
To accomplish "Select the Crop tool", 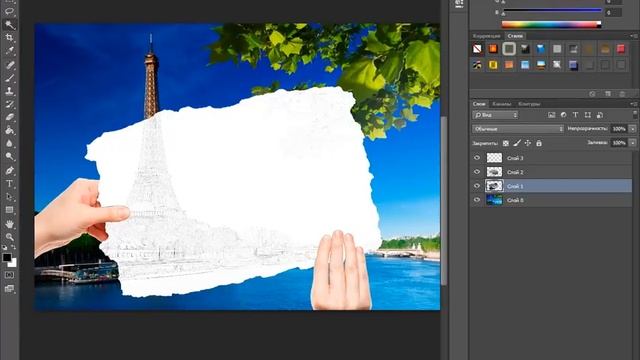I will (x=9, y=38).
